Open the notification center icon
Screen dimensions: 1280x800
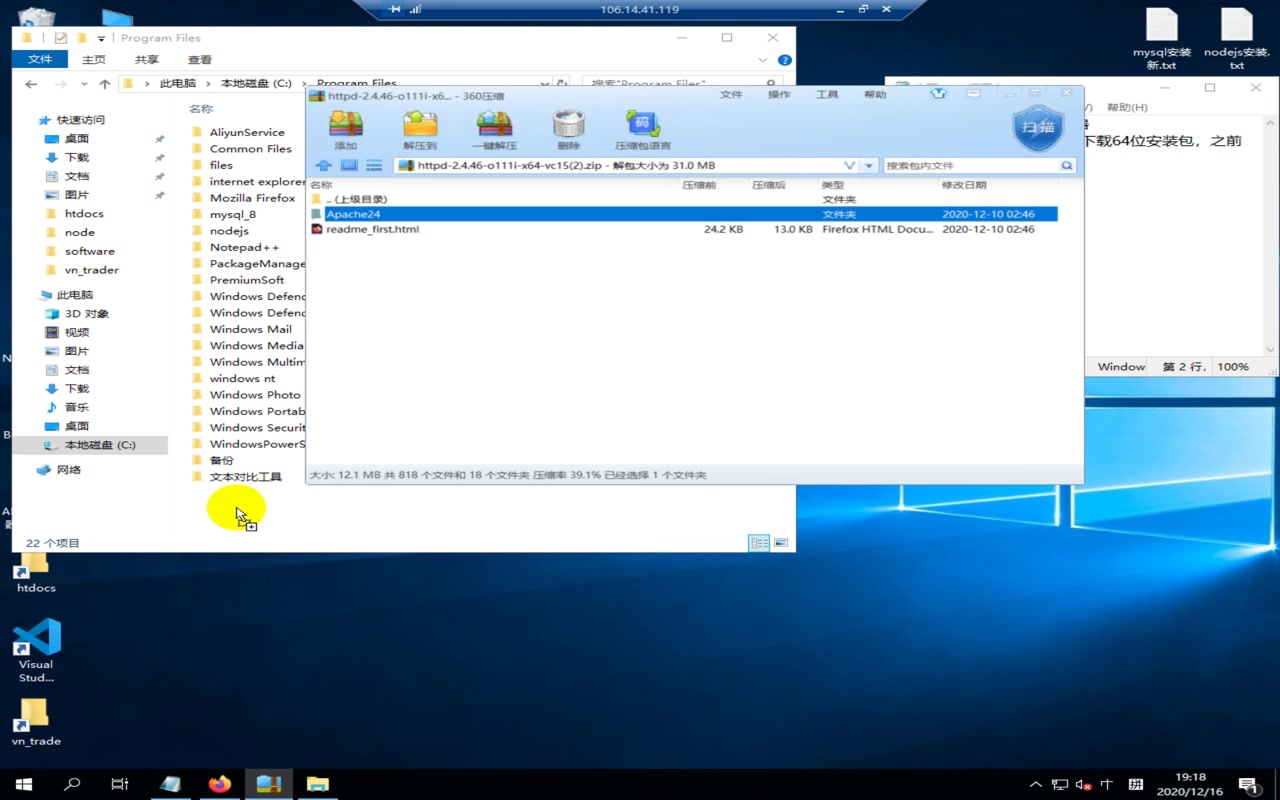(x=1248, y=784)
